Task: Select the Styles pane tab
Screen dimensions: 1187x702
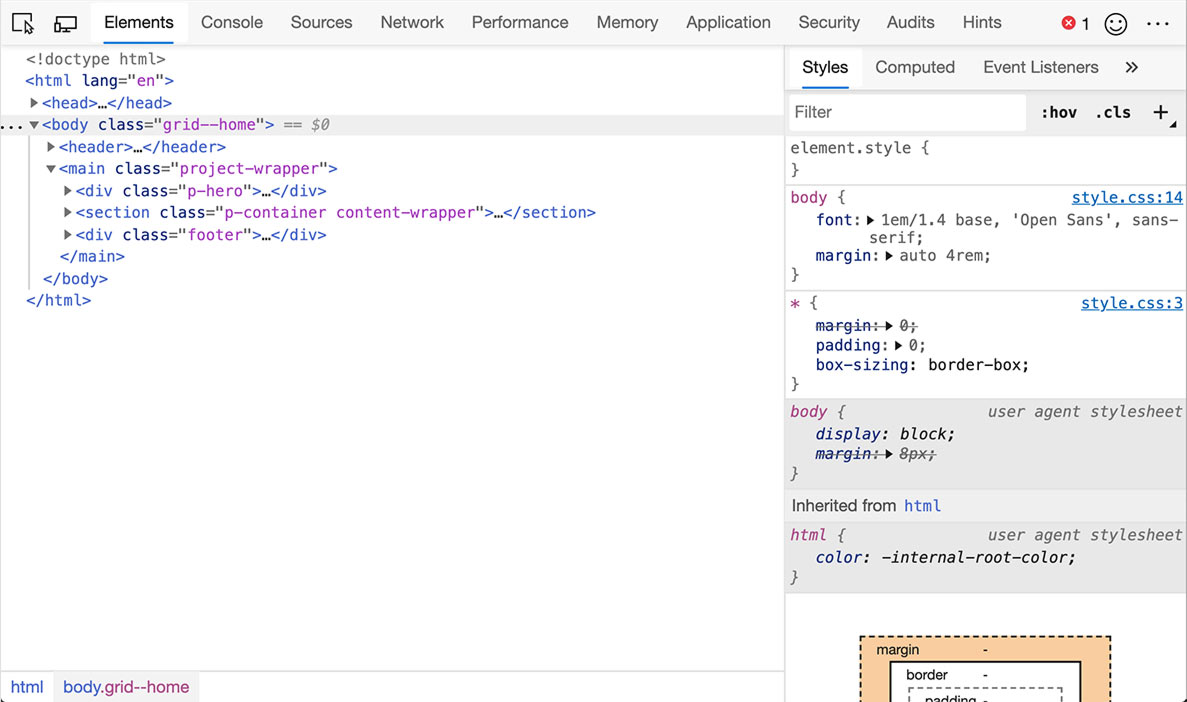Action: (x=825, y=67)
